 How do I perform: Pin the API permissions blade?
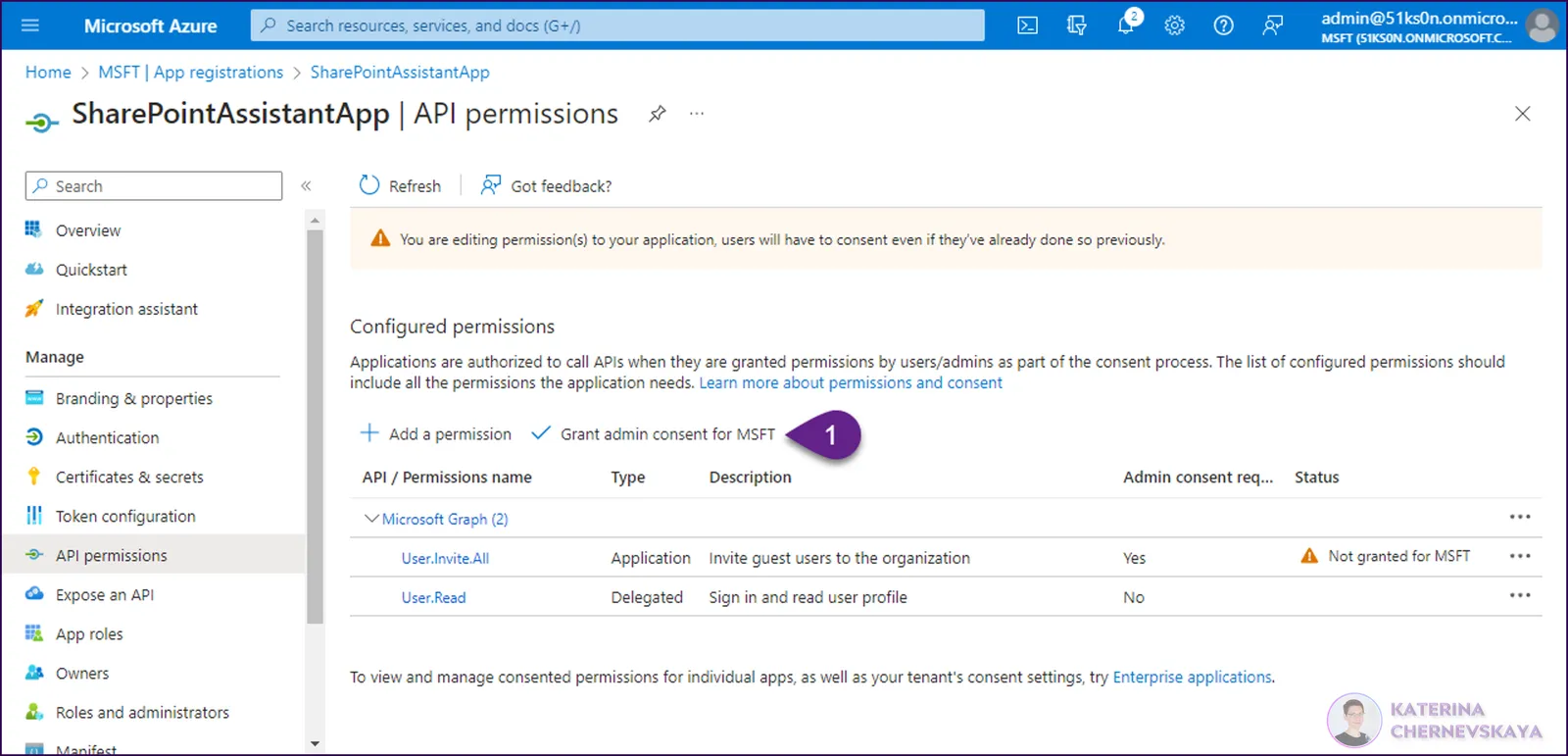pyautogui.click(x=658, y=114)
